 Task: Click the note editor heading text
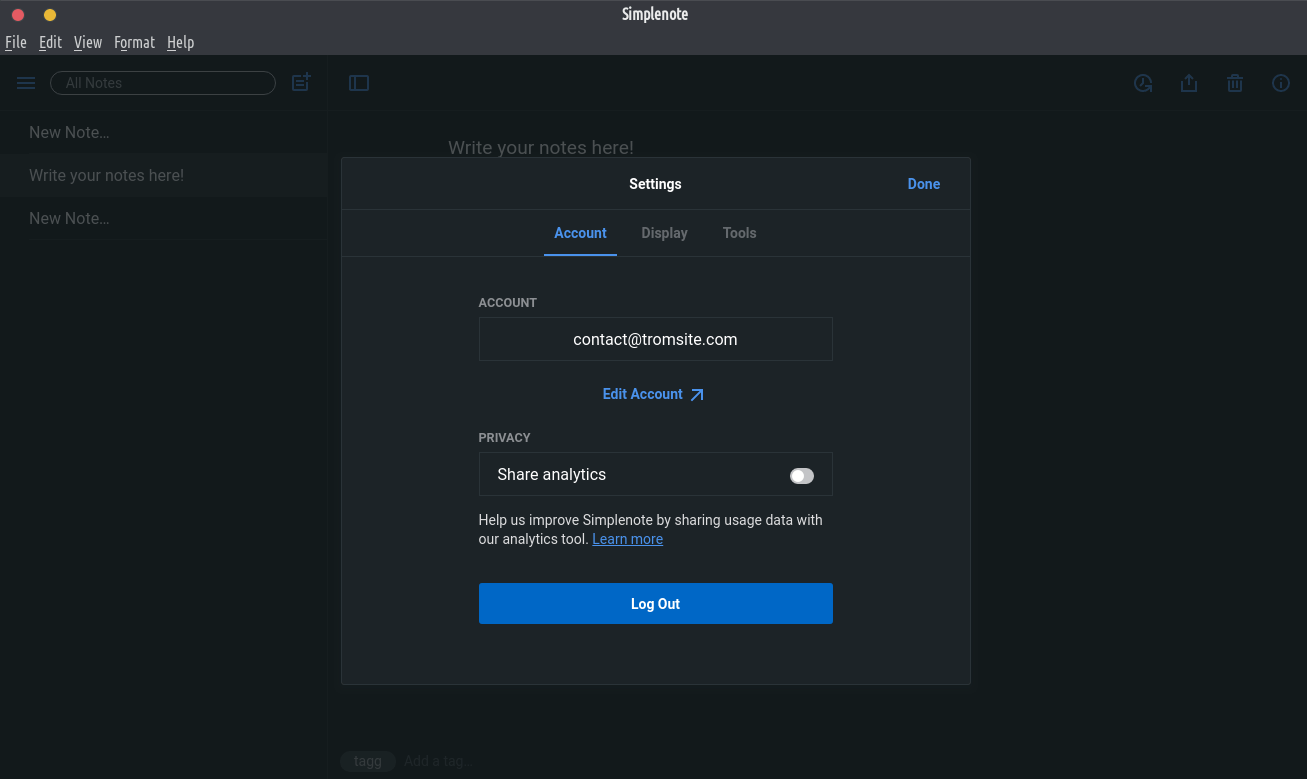coord(541,147)
